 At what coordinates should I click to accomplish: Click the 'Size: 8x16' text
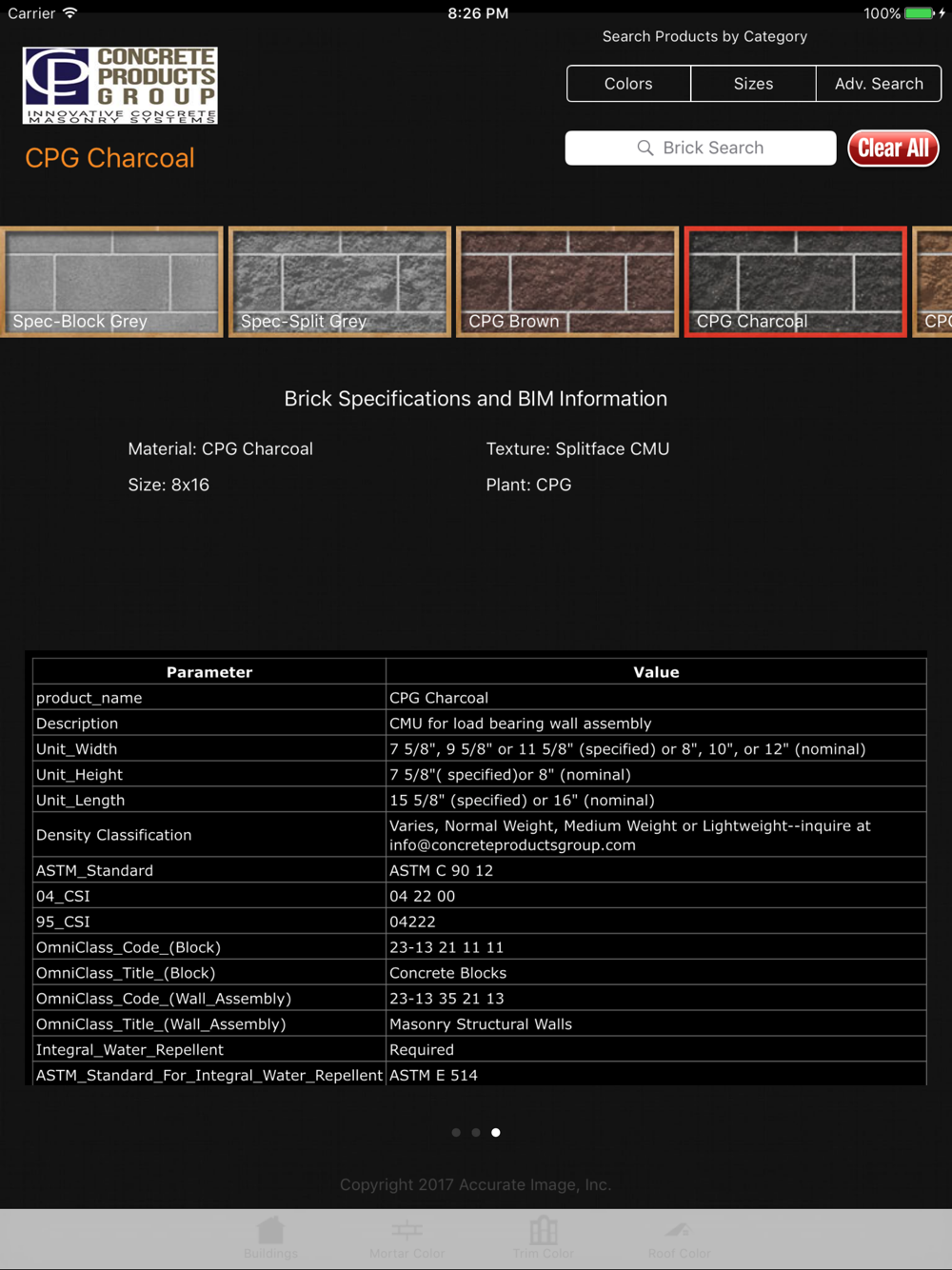(x=169, y=486)
